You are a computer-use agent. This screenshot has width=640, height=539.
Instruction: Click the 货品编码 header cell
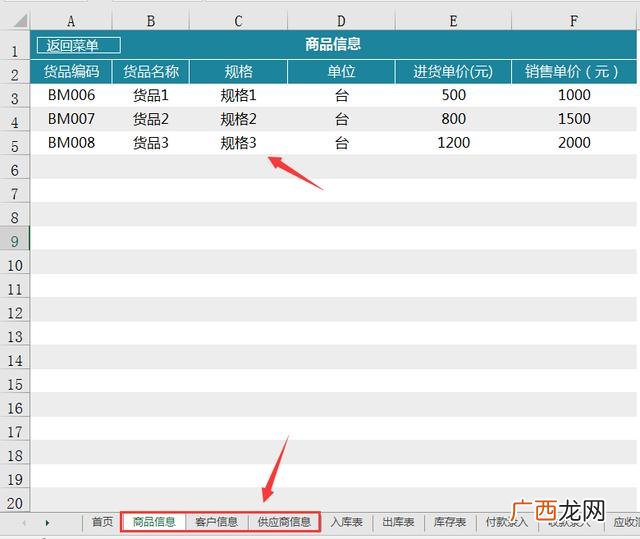(71, 72)
